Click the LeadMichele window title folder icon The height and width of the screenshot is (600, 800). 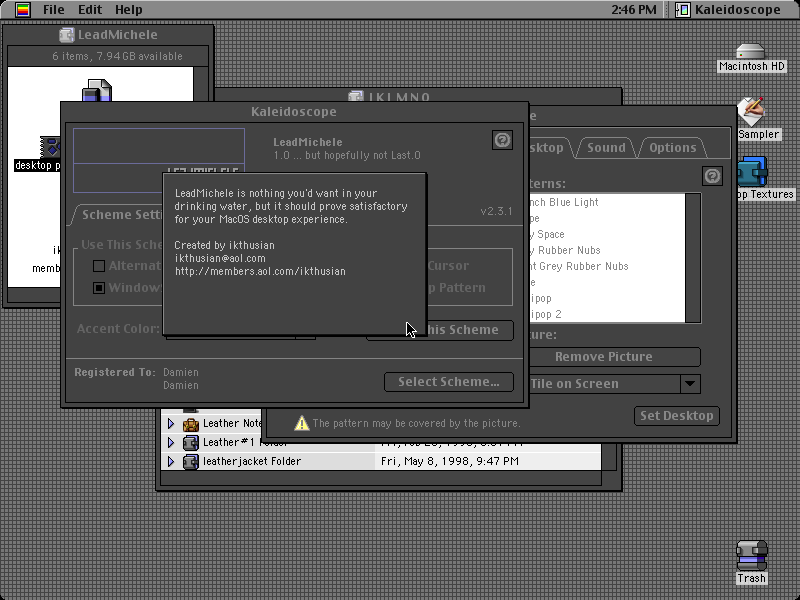66,35
